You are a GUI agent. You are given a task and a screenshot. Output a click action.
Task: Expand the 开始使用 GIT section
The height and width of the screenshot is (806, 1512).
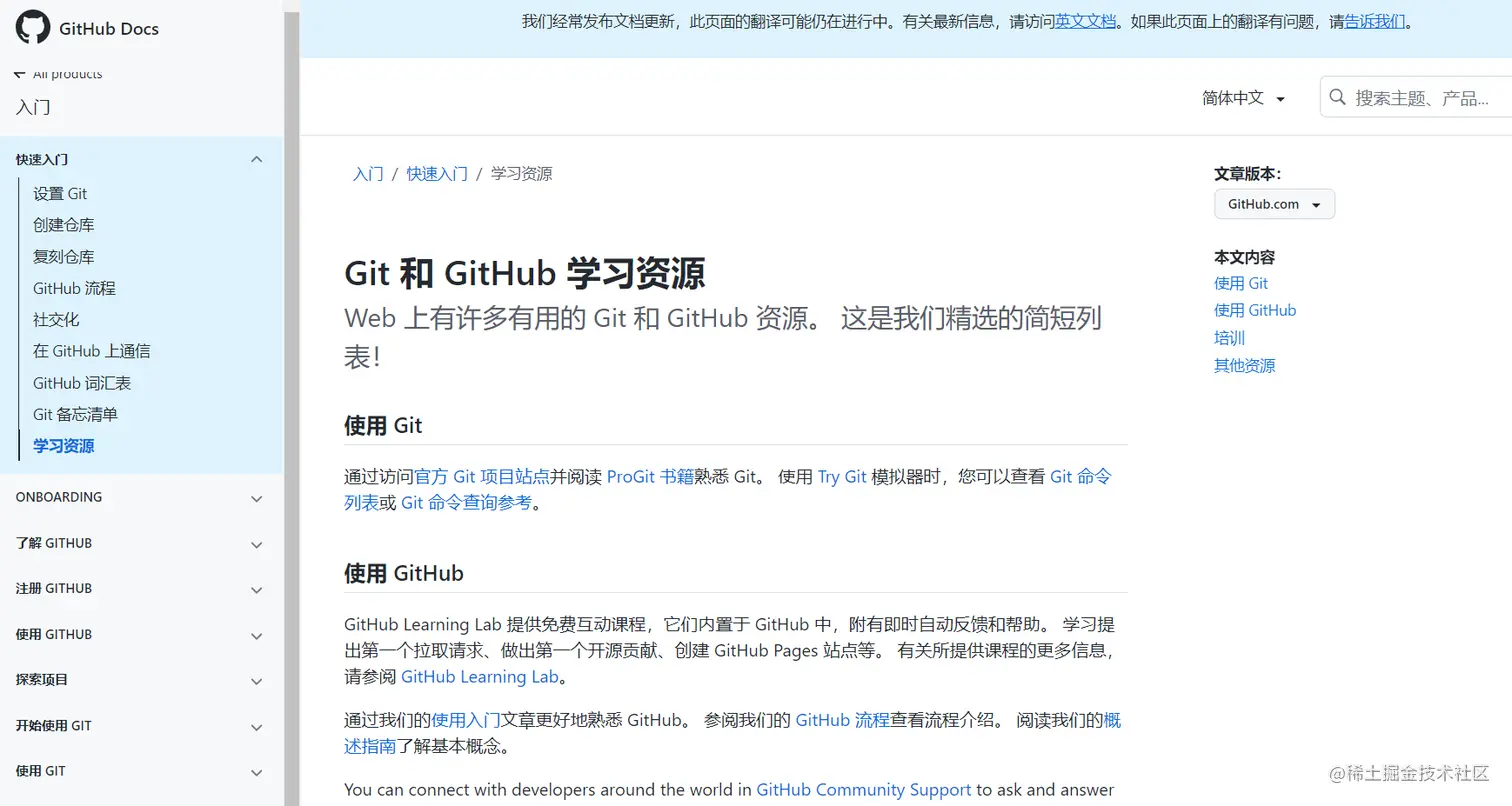[256, 726]
